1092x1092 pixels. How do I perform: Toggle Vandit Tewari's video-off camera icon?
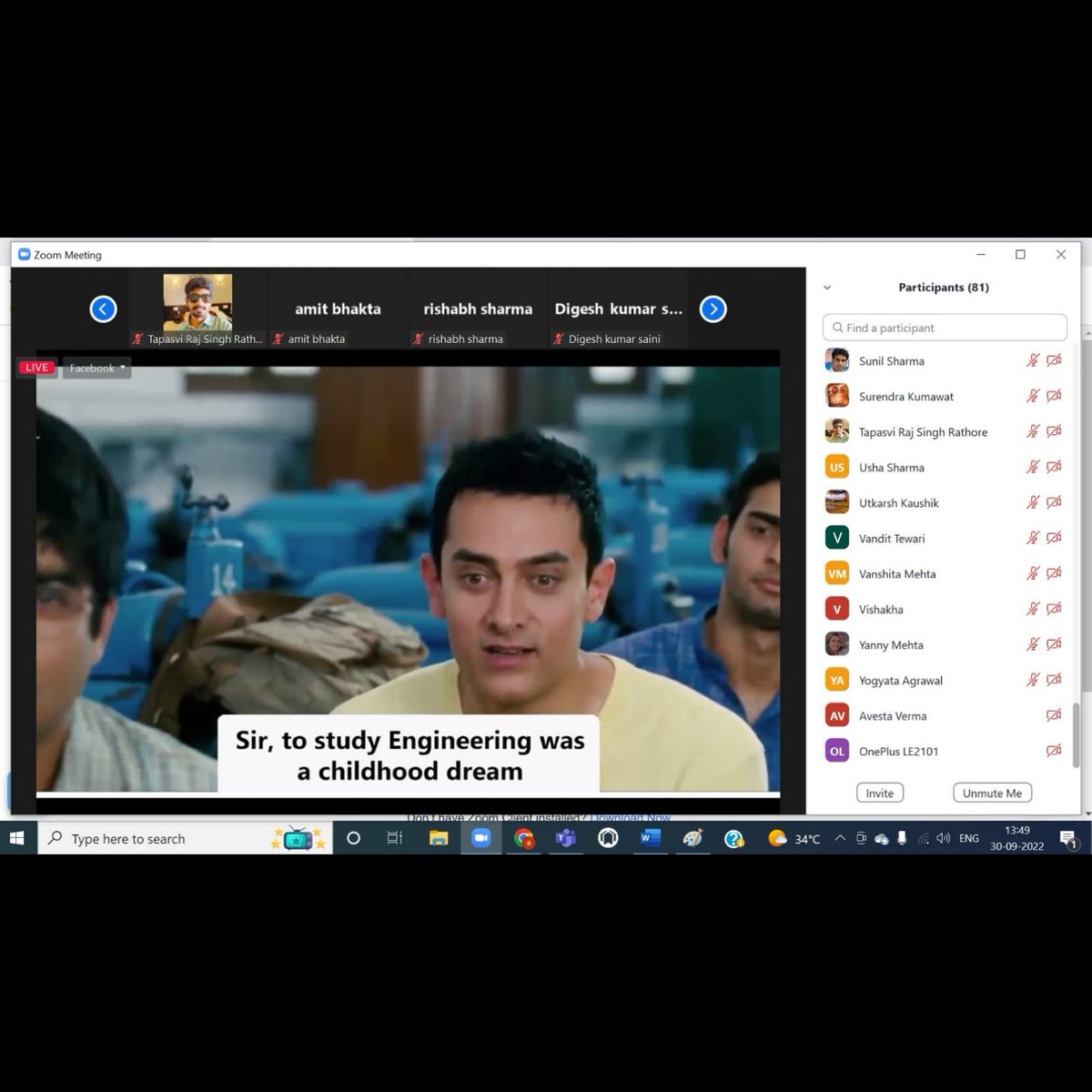1054,538
